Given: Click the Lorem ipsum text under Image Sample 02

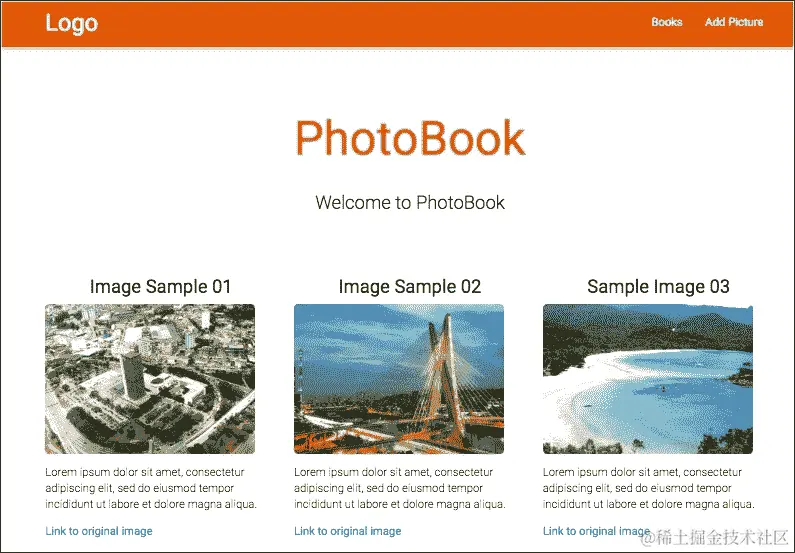Looking at the screenshot, I should 400,488.
